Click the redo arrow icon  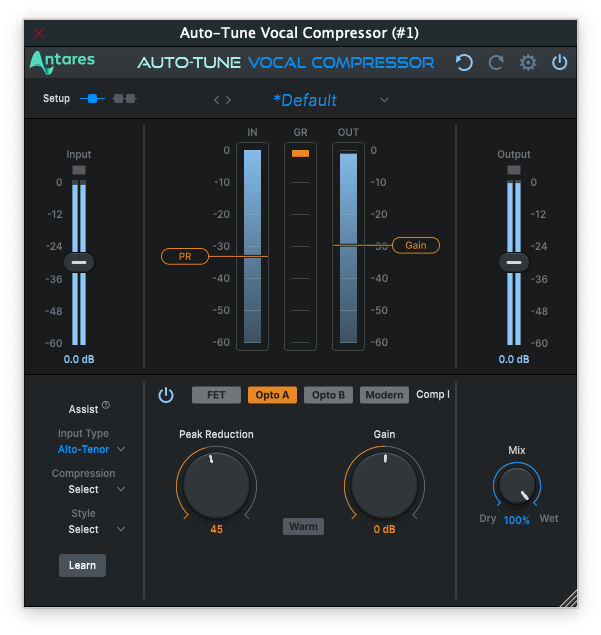(x=496, y=63)
